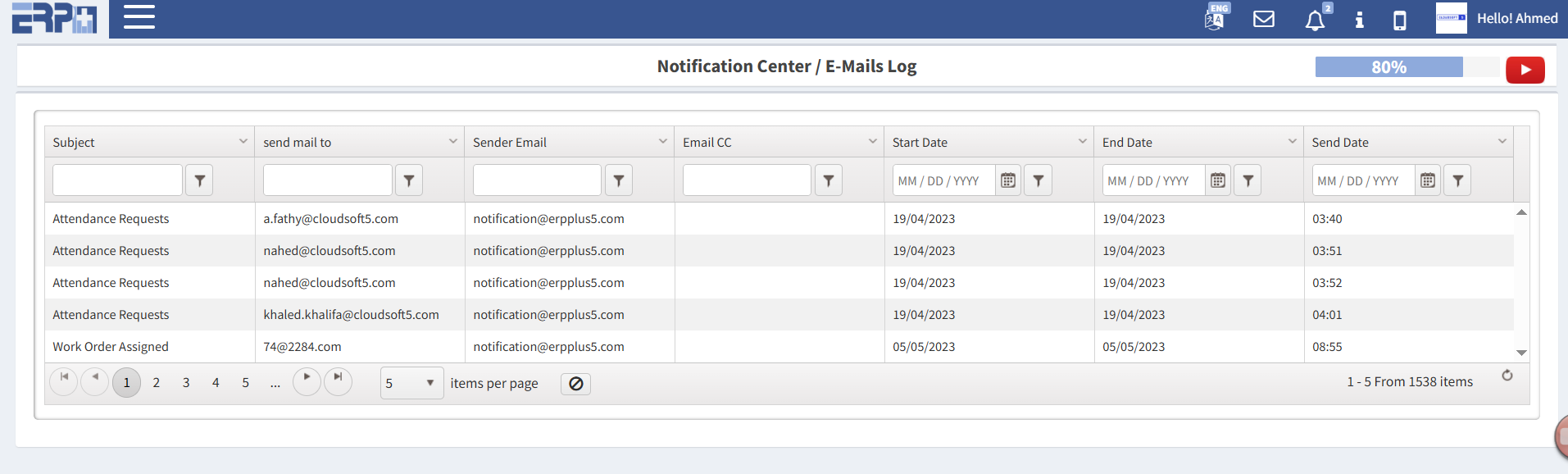Expand the Sender Email column menu
The image size is (1568, 474).
(x=662, y=142)
